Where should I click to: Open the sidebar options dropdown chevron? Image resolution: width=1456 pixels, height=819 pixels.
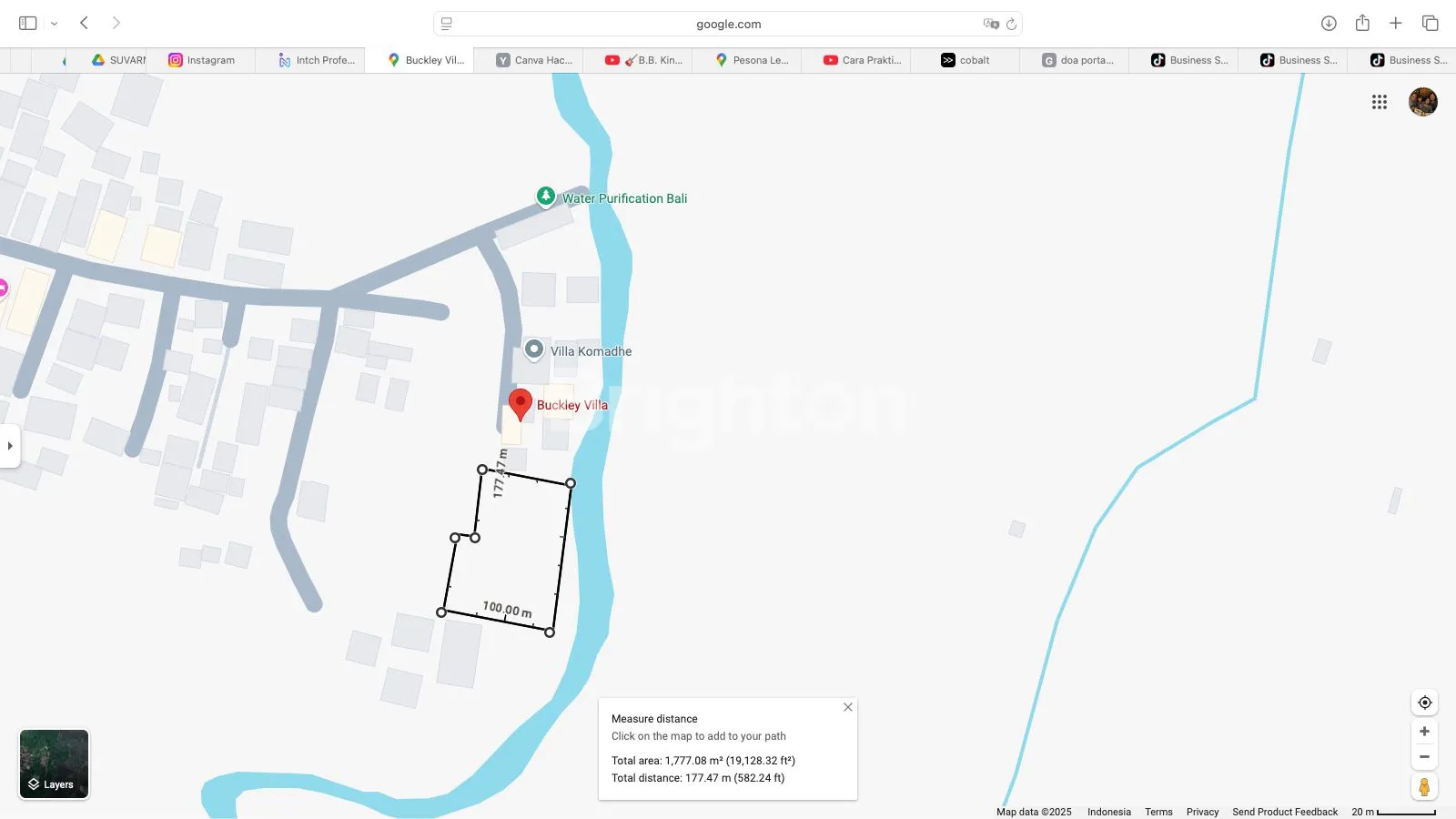55,24
